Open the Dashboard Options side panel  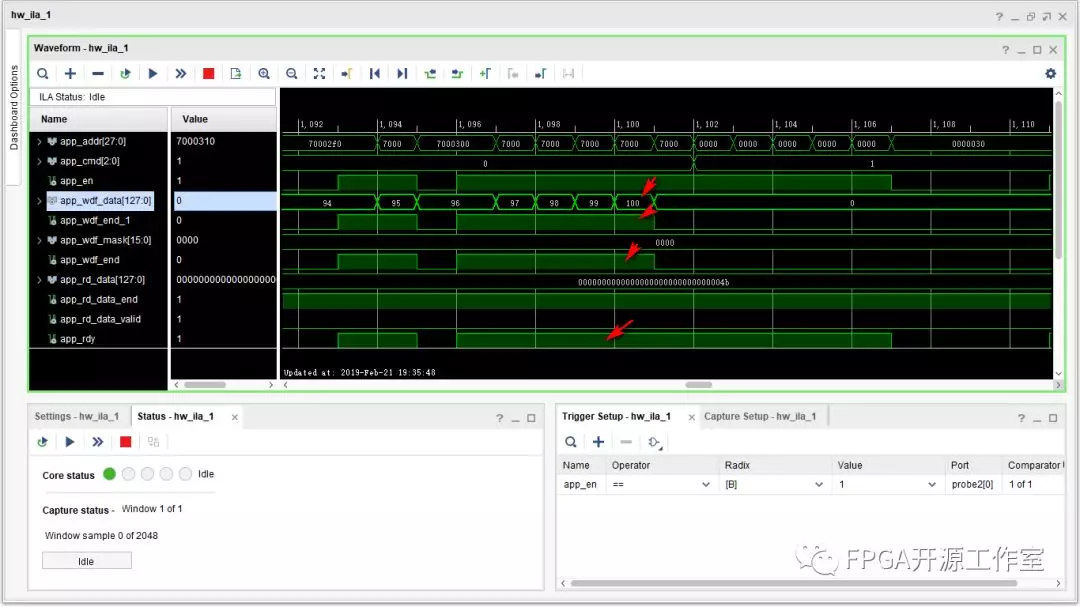pos(14,108)
